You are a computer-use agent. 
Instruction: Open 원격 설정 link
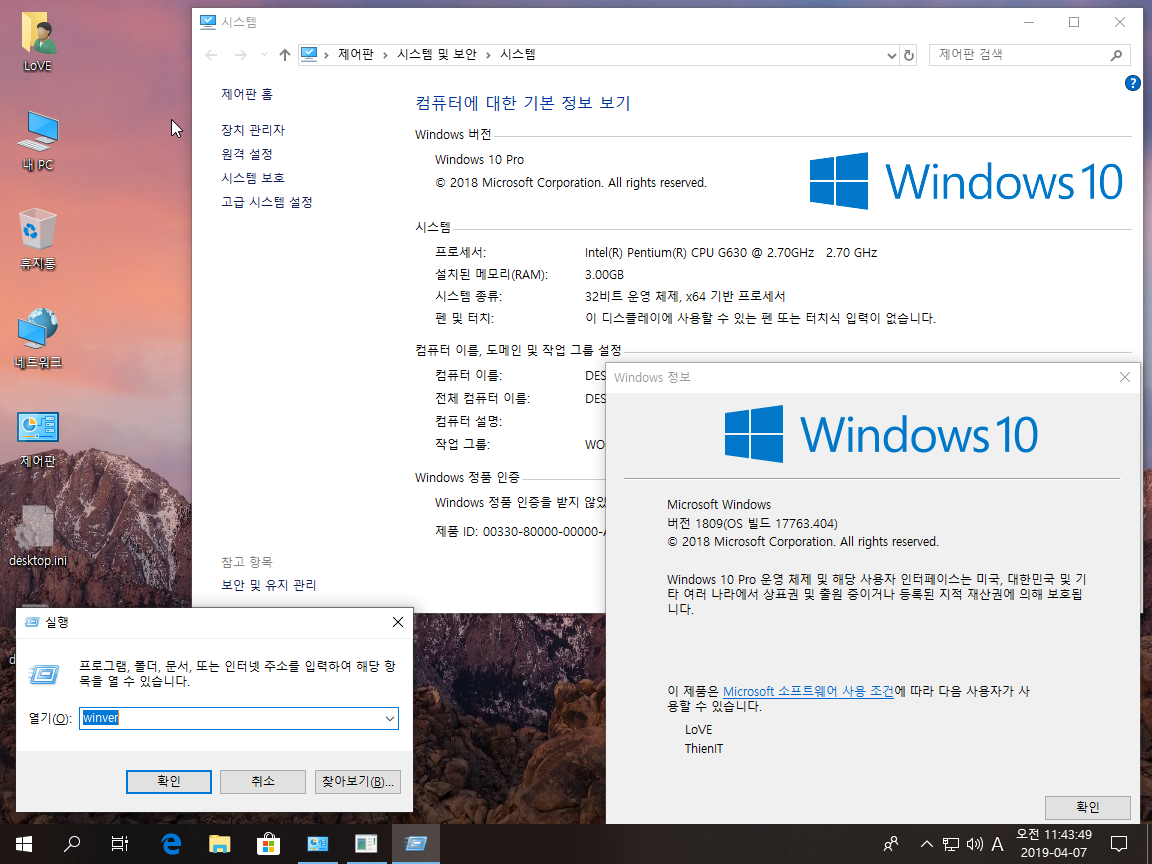click(247, 154)
